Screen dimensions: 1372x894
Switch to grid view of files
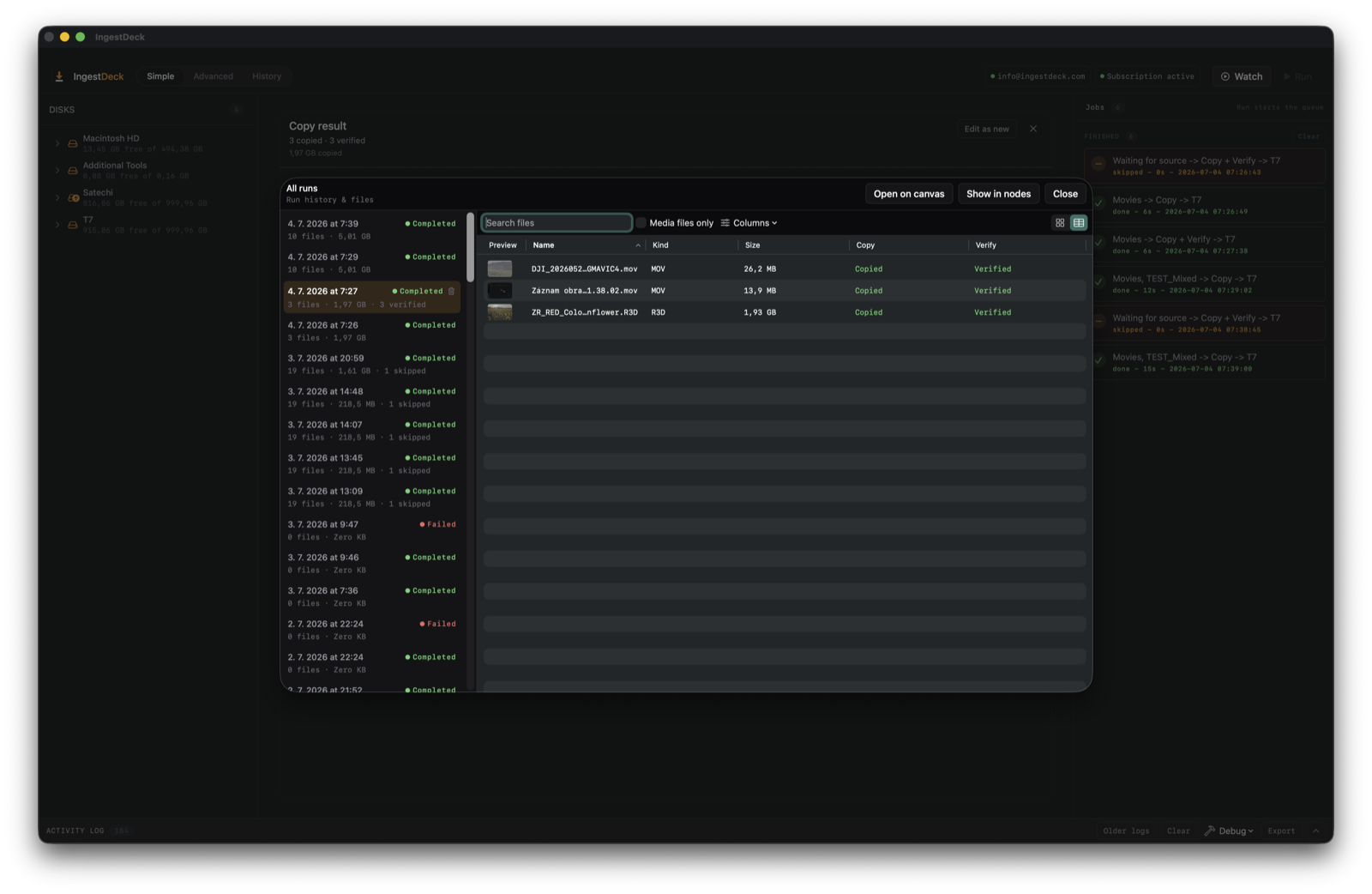tap(1060, 223)
